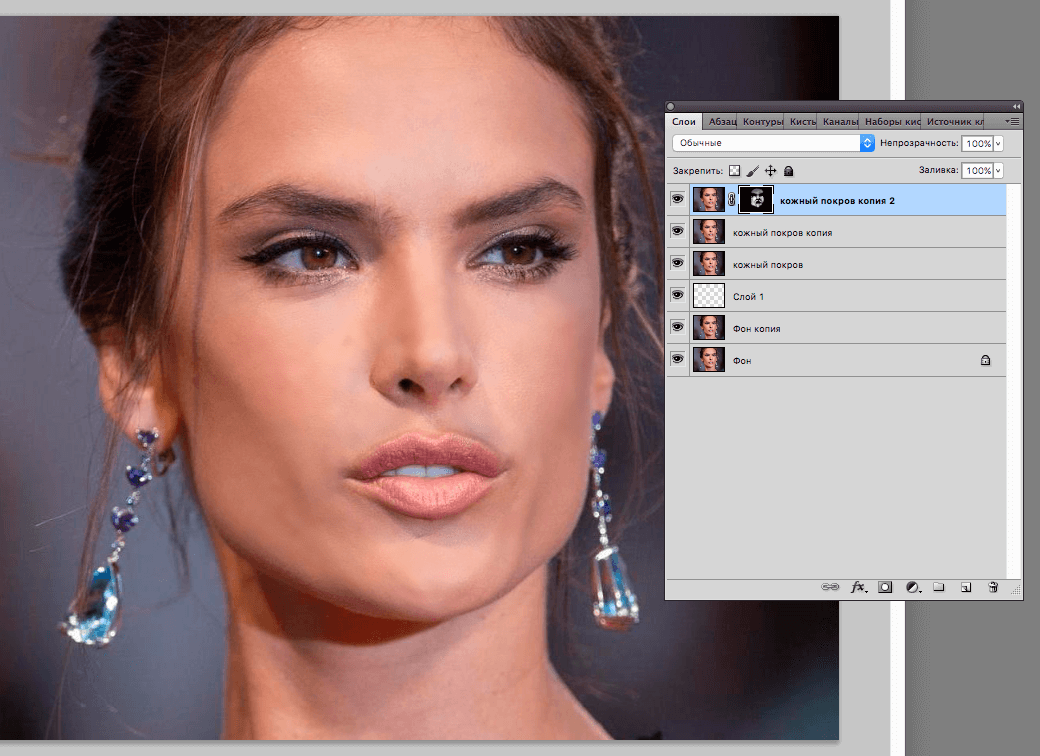This screenshot has width=1040, height=756.
Task: Toggle visibility of кожный покров копия
Action: click(678, 231)
